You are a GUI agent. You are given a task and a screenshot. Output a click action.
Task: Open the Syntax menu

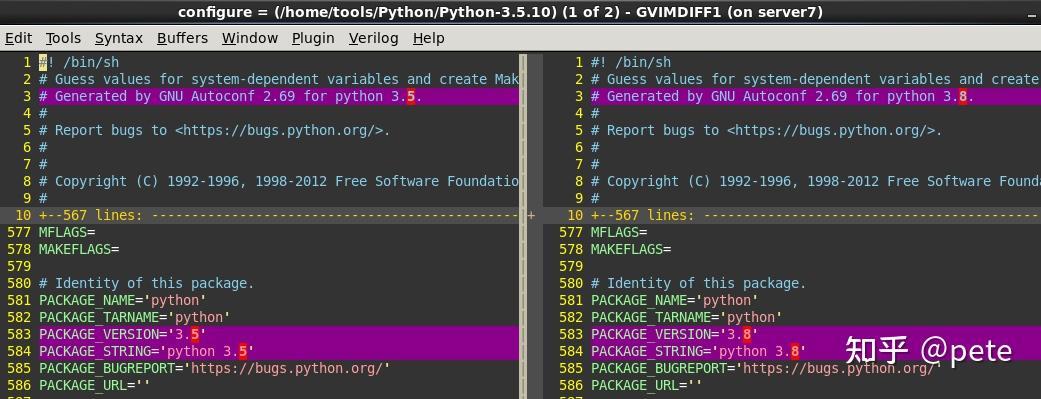pyautogui.click(x=119, y=39)
